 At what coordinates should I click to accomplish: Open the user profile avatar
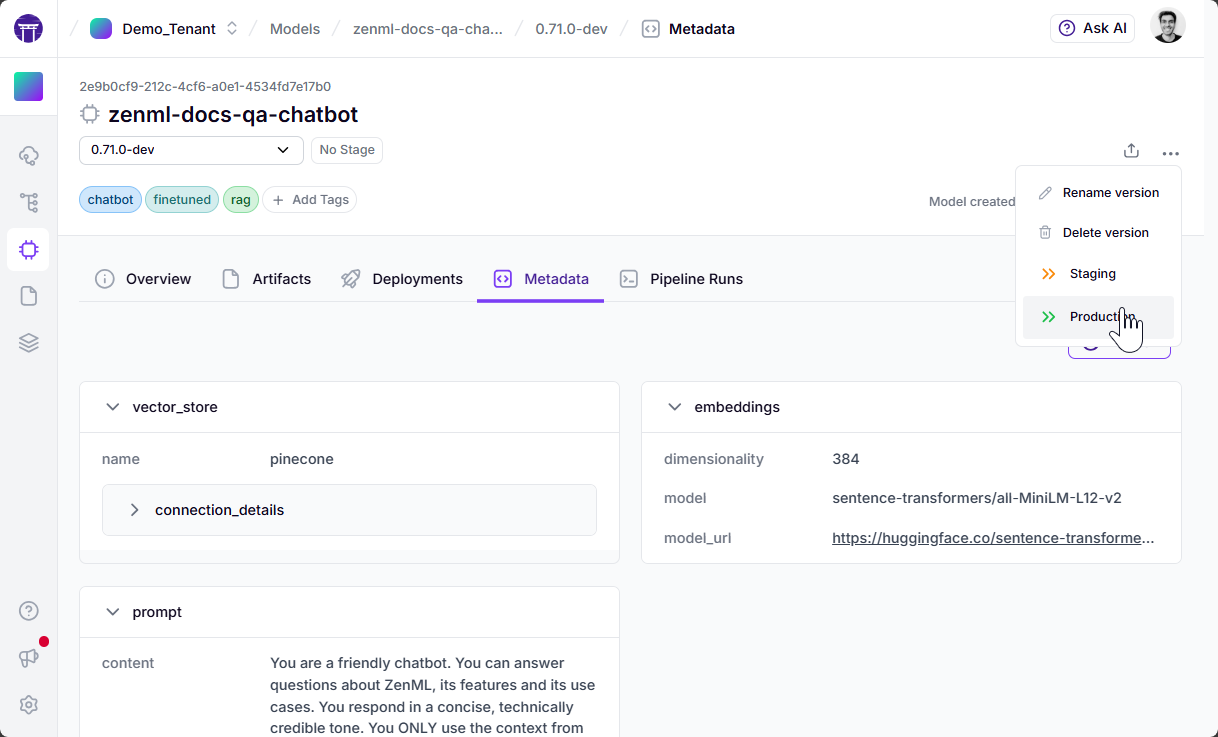1167,27
